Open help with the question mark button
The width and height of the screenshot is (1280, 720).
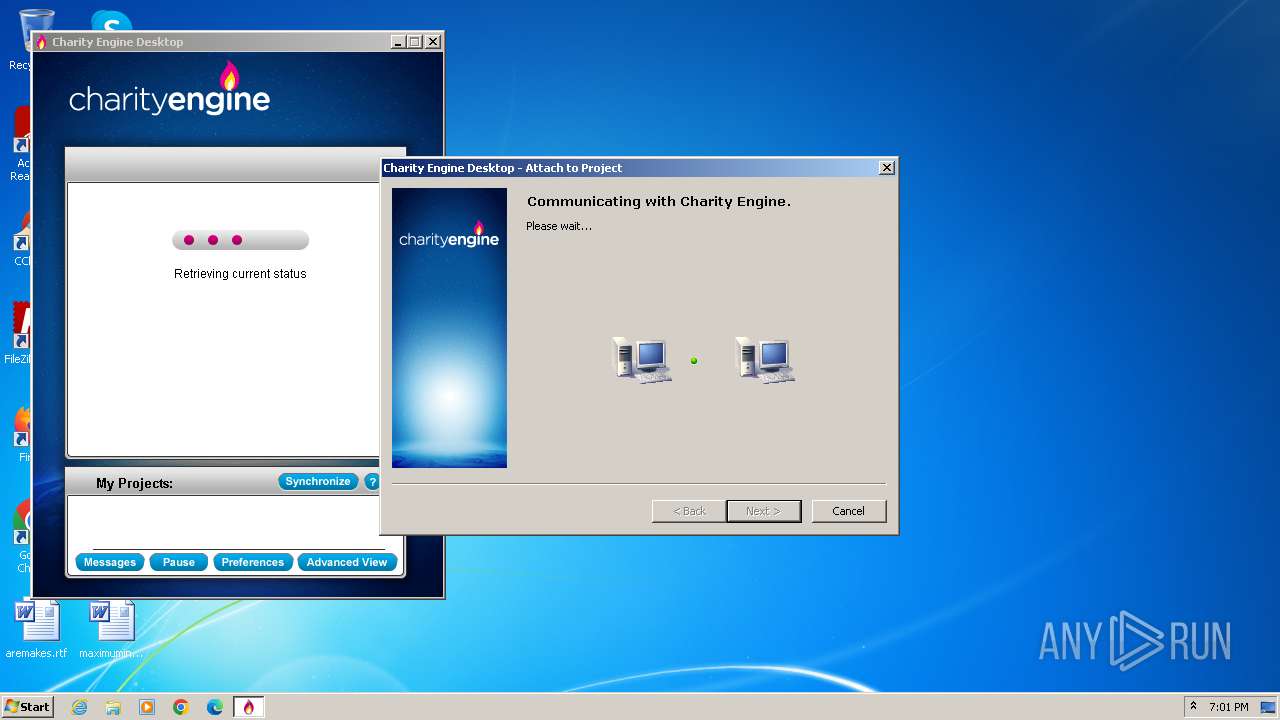coord(372,481)
